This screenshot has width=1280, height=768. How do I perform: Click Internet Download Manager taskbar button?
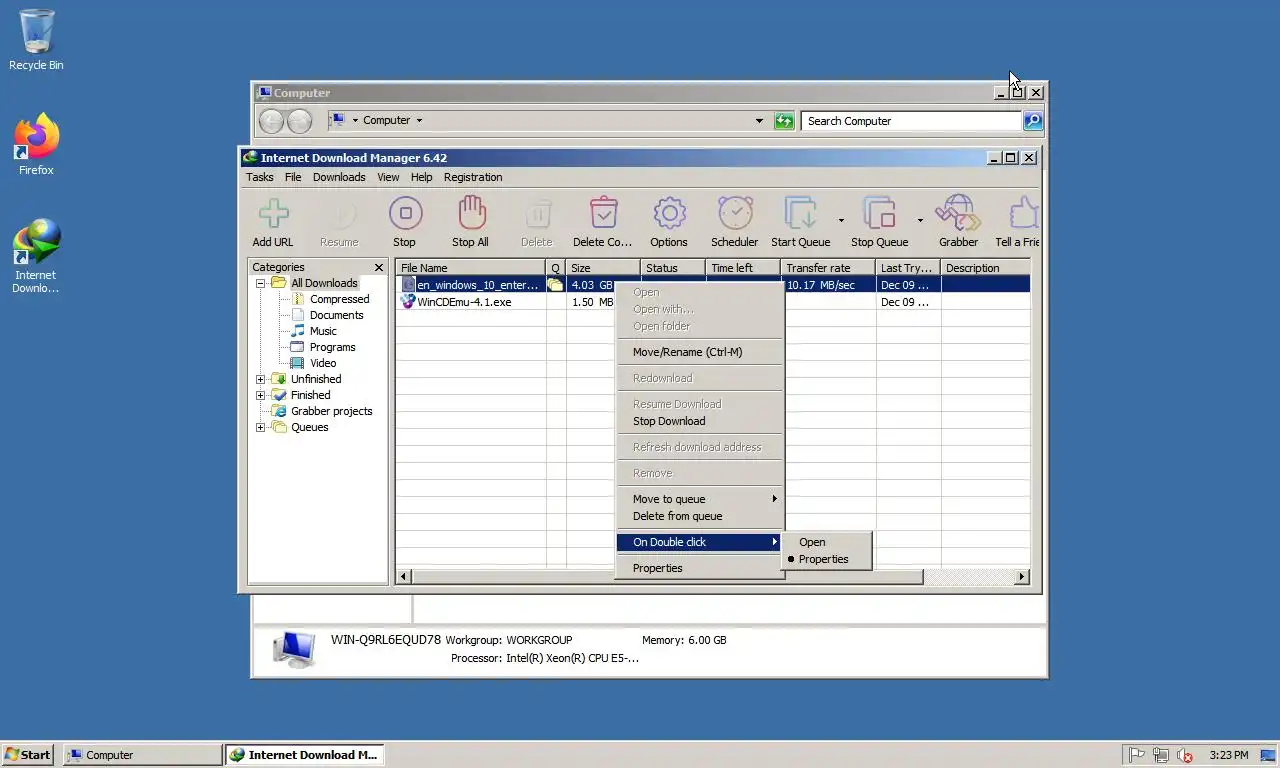point(304,755)
